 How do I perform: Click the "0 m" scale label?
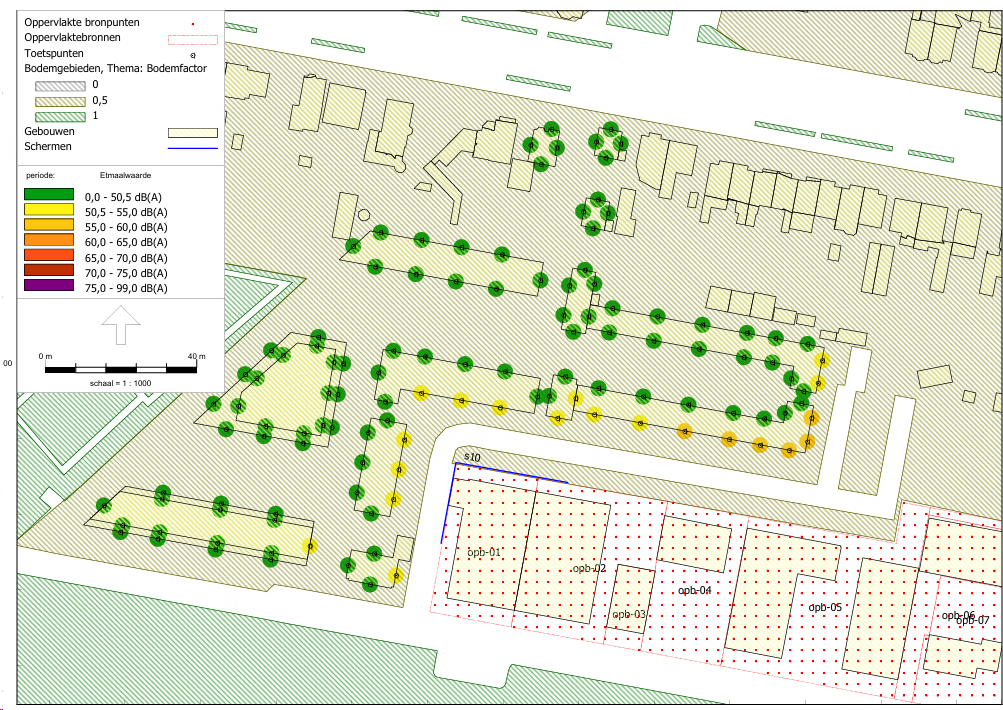click(45, 356)
